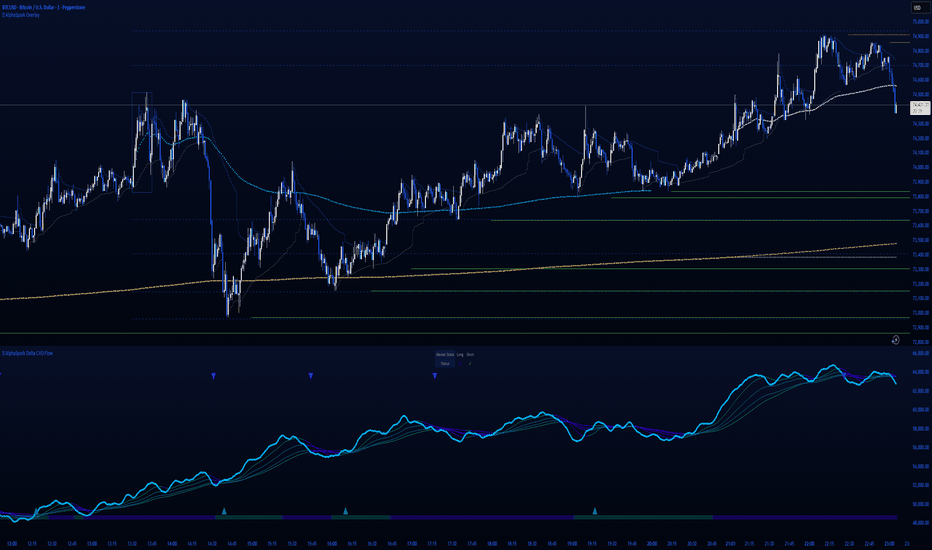Click the Long column header in the table
Image resolution: width=932 pixels, height=550 pixels.
pyautogui.click(x=459, y=355)
